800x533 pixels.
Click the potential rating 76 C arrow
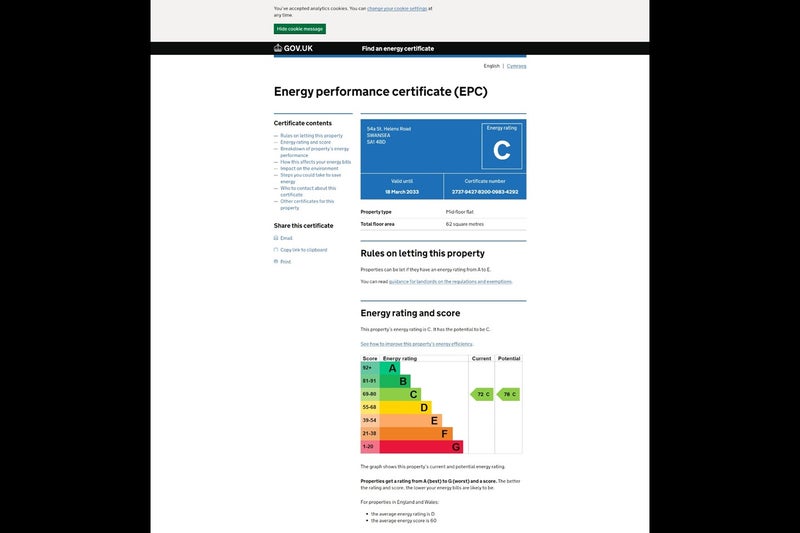pos(508,394)
